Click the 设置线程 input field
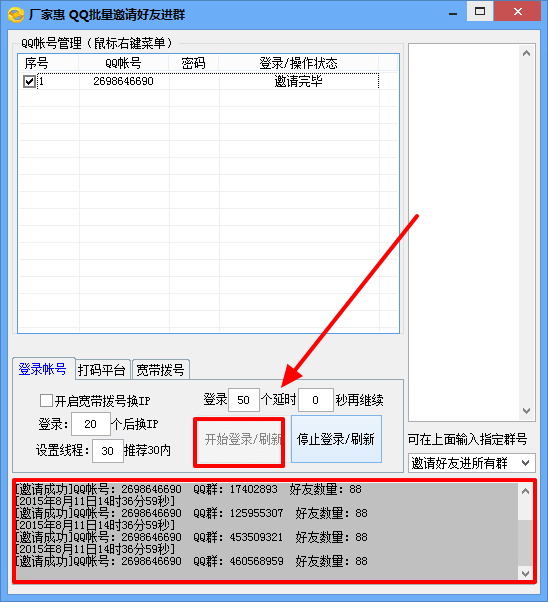Viewport: 548px width, 602px height. click(108, 451)
